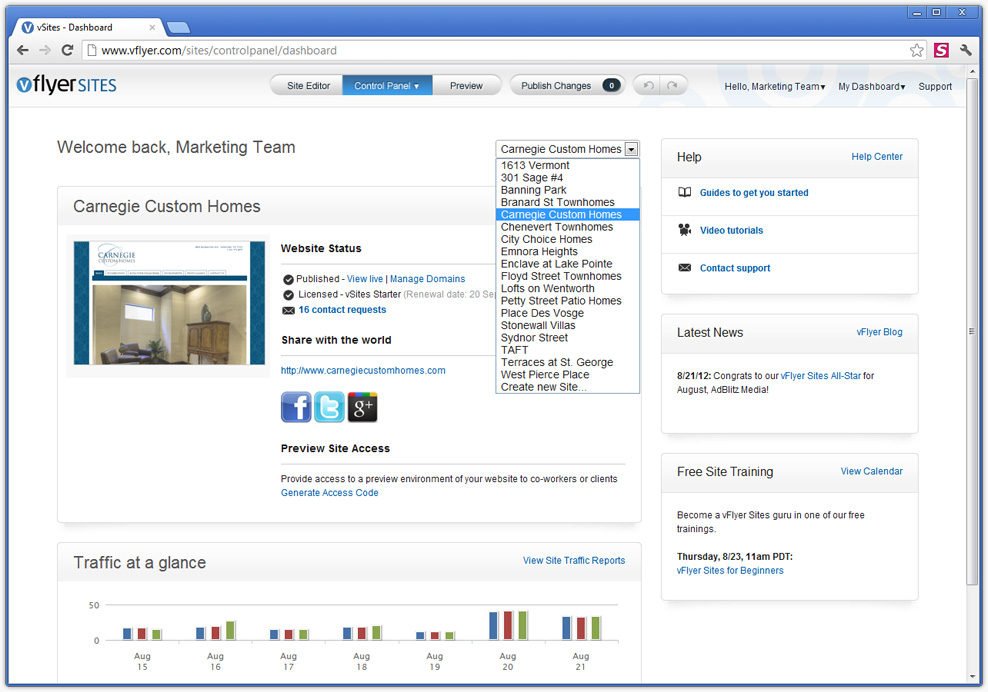The height and width of the screenshot is (692, 988).
Task: Open 16 contact requests link
Action: click(342, 309)
